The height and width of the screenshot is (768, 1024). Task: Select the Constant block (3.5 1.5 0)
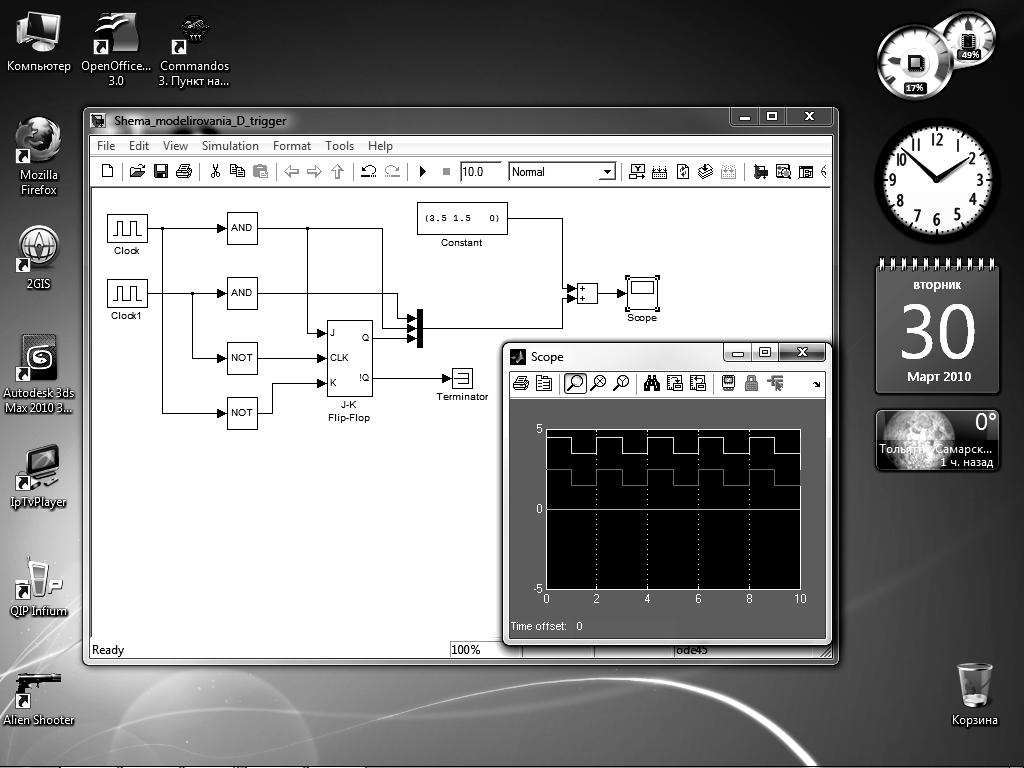pyautogui.click(x=462, y=218)
